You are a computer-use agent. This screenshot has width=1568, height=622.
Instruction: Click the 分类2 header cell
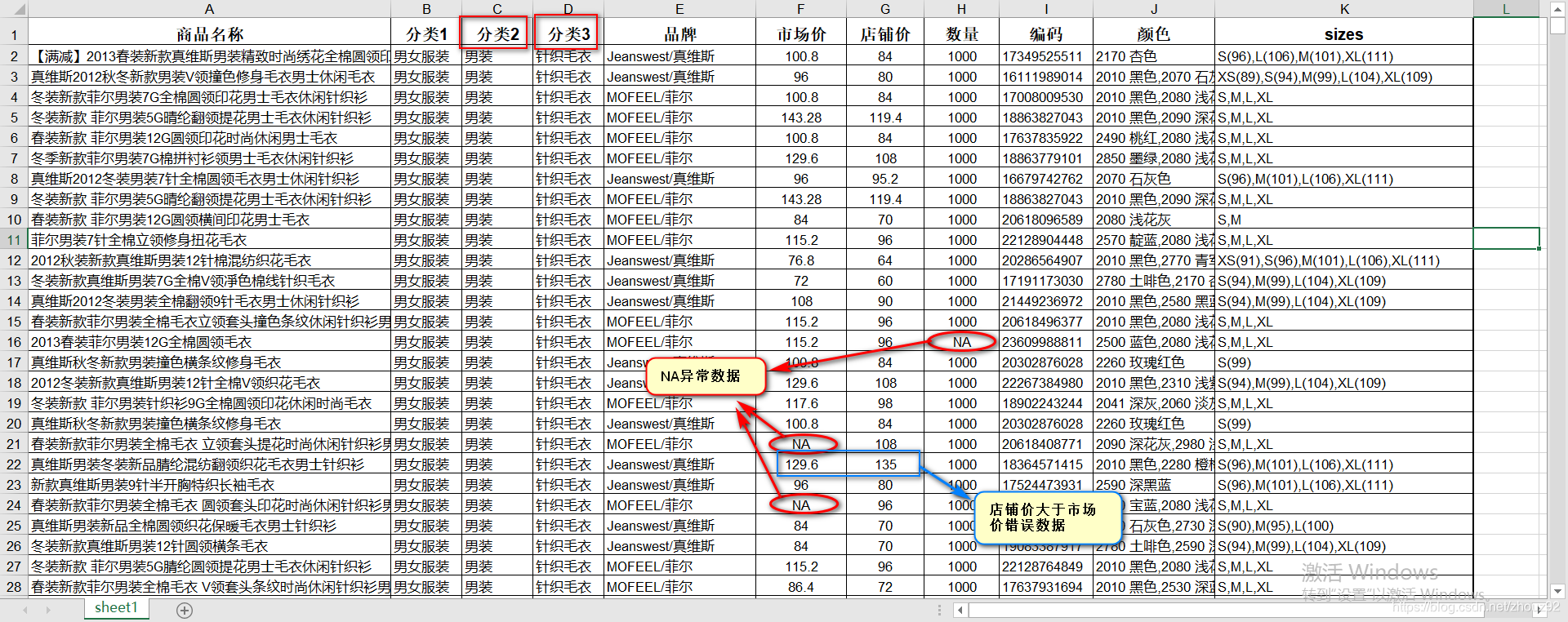click(497, 33)
